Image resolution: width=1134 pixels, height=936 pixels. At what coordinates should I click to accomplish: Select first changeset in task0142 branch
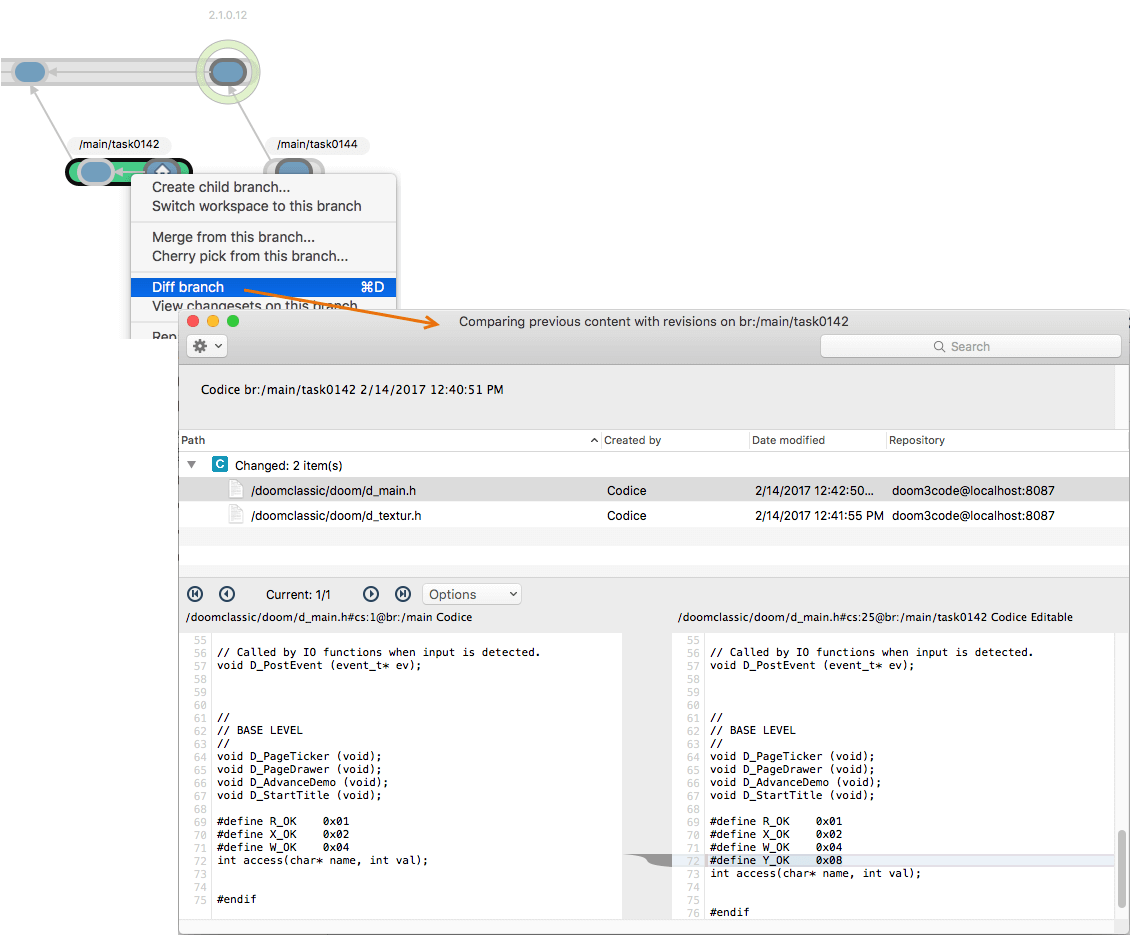[95, 172]
